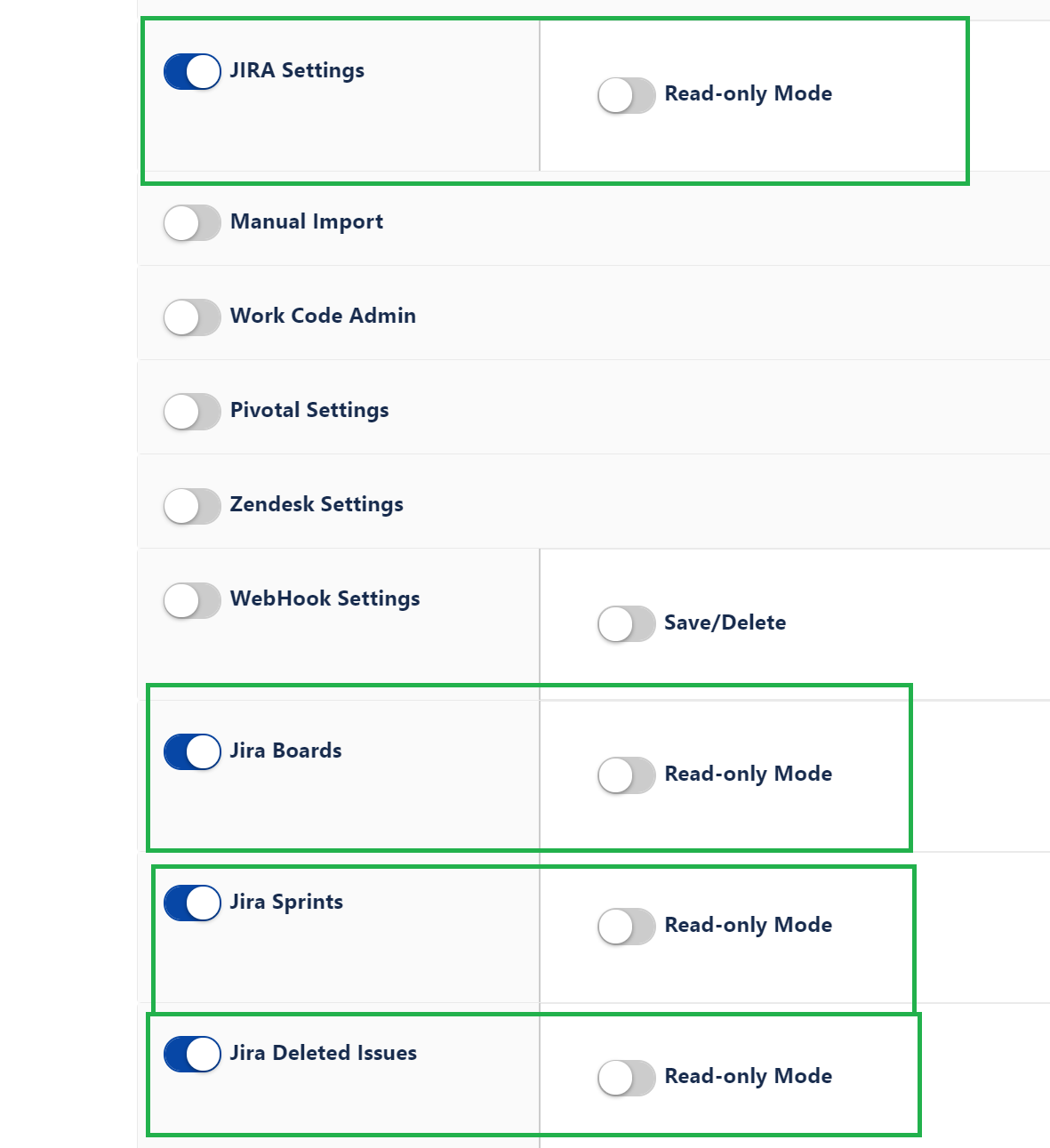Disable the JIRA Settings toggle

(x=191, y=71)
